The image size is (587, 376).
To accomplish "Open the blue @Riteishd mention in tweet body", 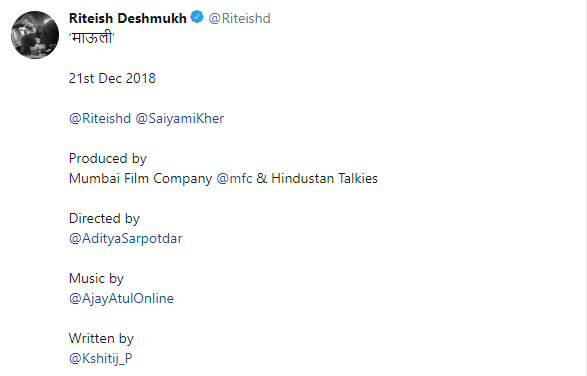I will [x=100, y=118].
